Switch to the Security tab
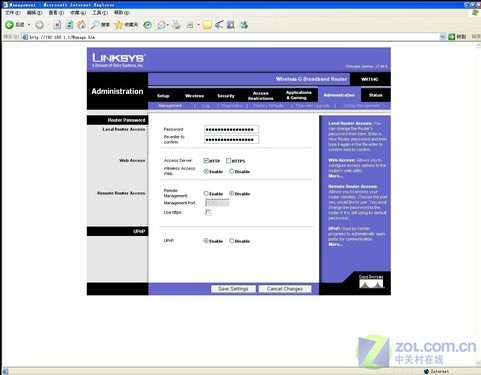Screen dimensions: 481x375 [x=226, y=96]
